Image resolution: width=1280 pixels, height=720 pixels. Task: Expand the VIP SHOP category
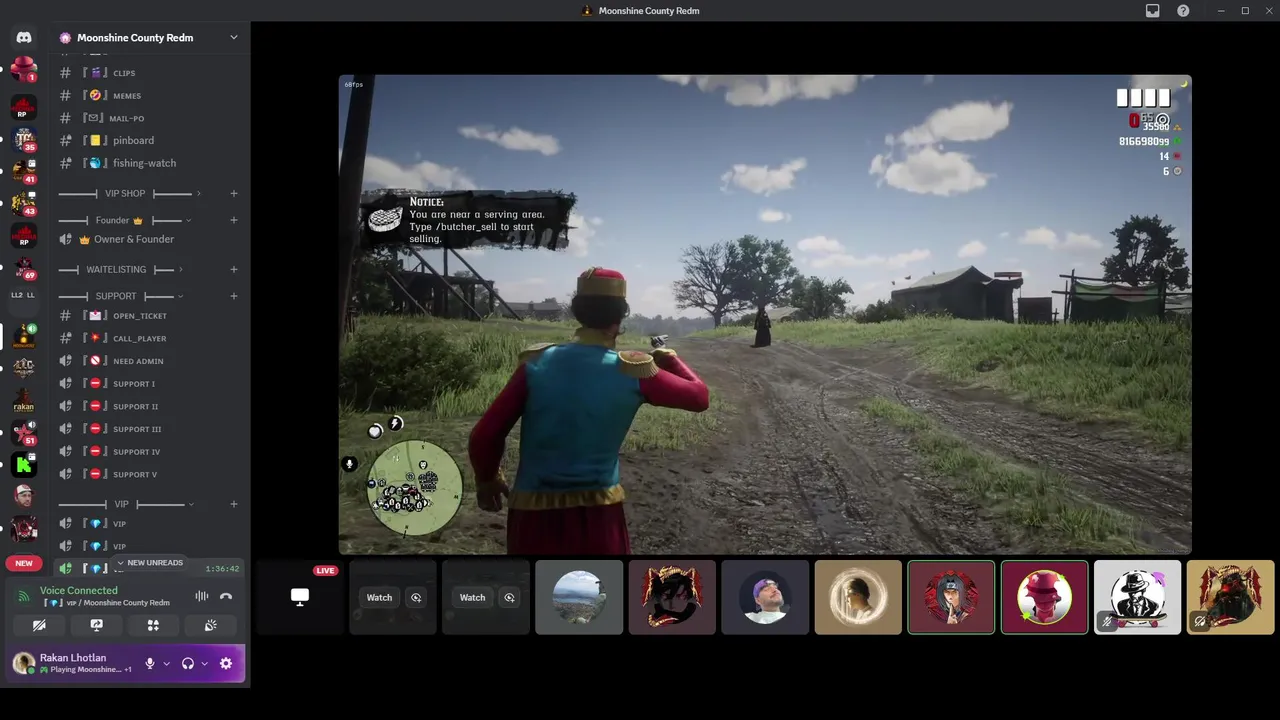click(x=125, y=194)
